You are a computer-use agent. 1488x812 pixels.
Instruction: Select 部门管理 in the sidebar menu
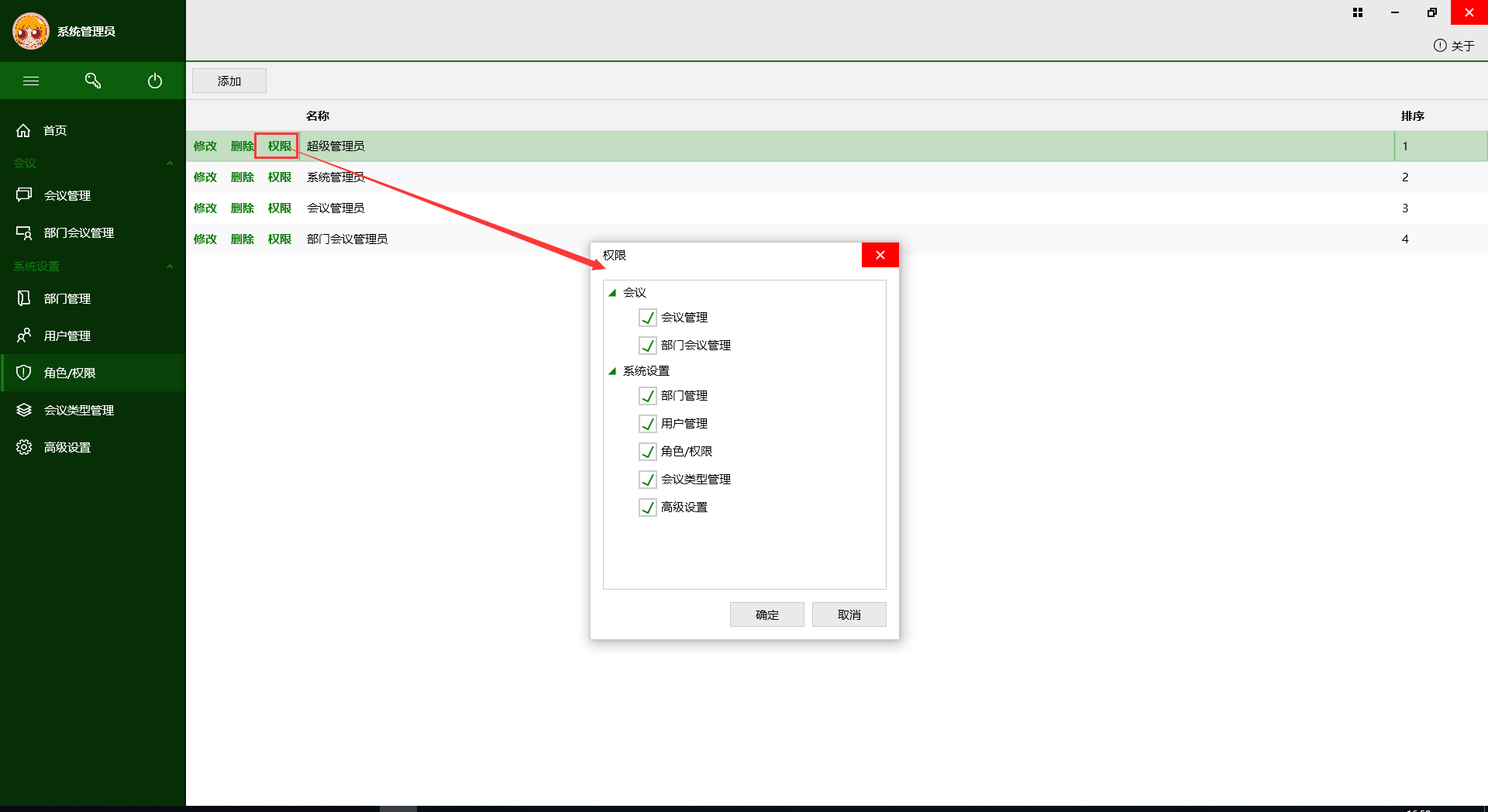click(x=67, y=298)
